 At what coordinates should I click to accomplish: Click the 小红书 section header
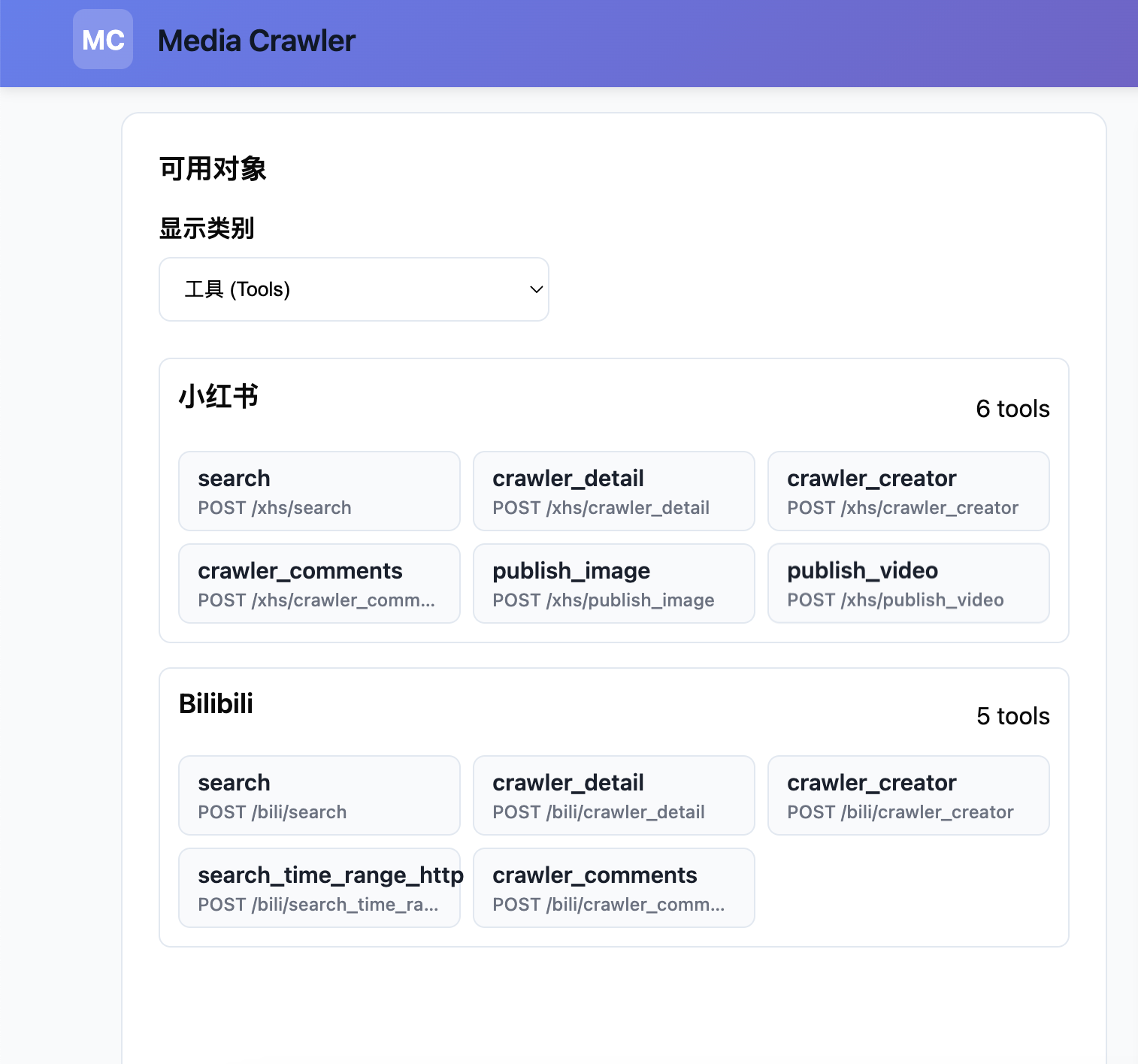click(x=218, y=396)
